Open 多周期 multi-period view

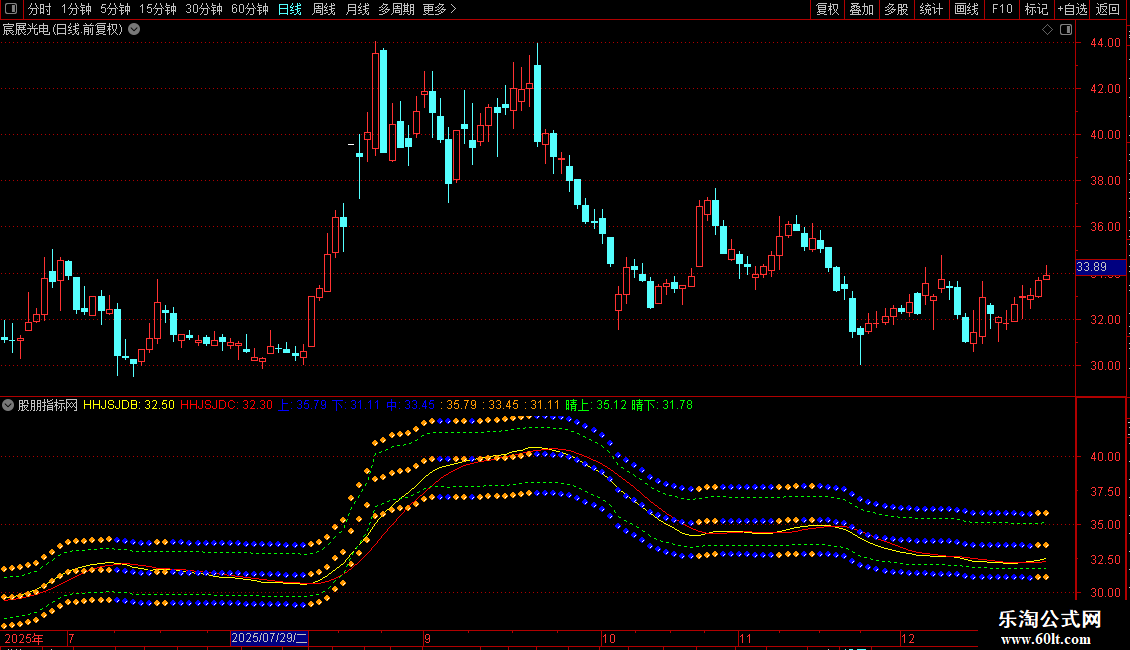pyautogui.click(x=396, y=9)
